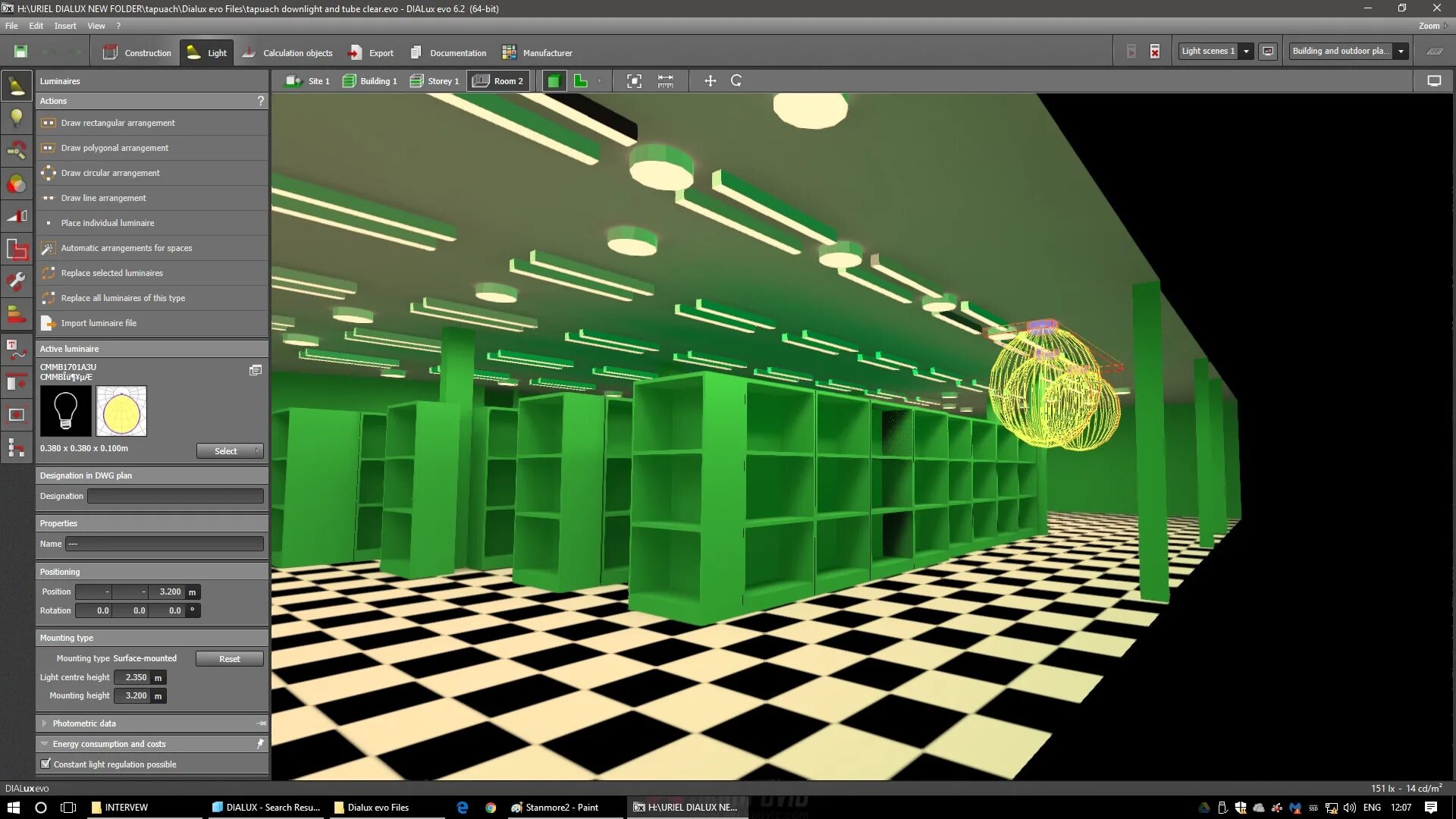The height and width of the screenshot is (819, 1456).
Task: Click the Reset mounting type button
Action: point(229,659)
